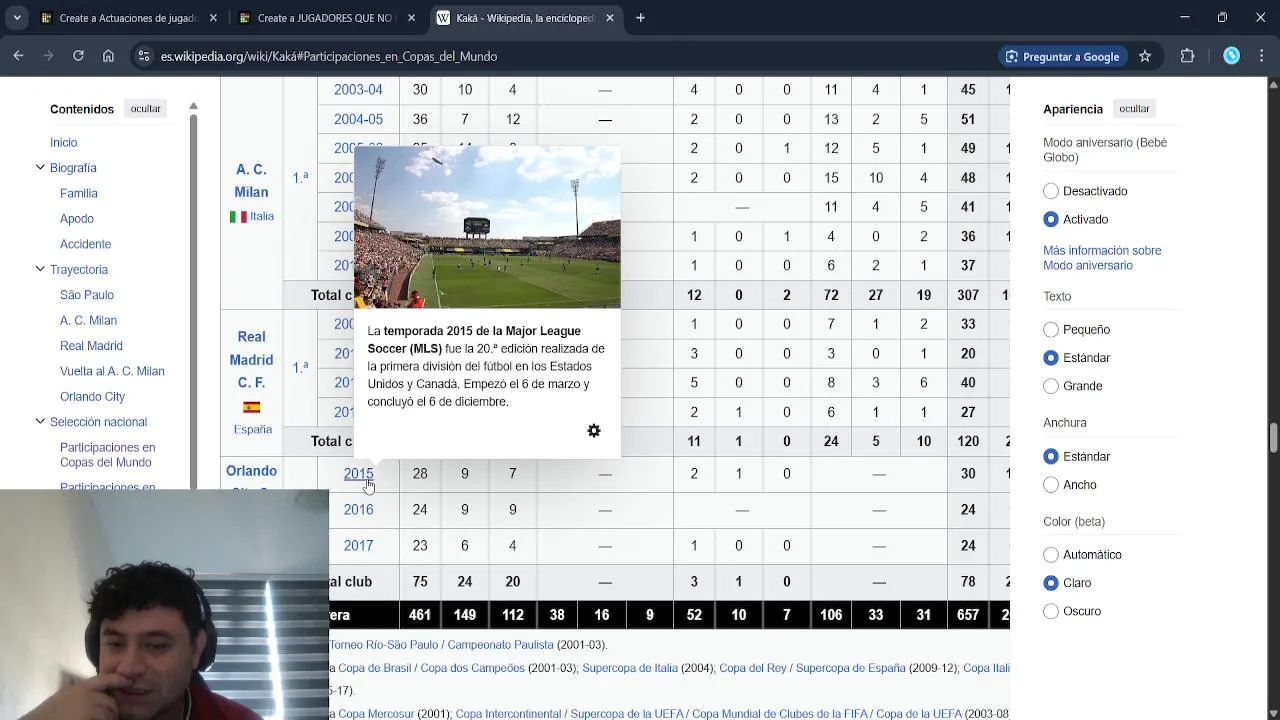Screen dimensions: 1280x720
Task: Select Activado for Modo aniversario
Action: (1051, 219)
